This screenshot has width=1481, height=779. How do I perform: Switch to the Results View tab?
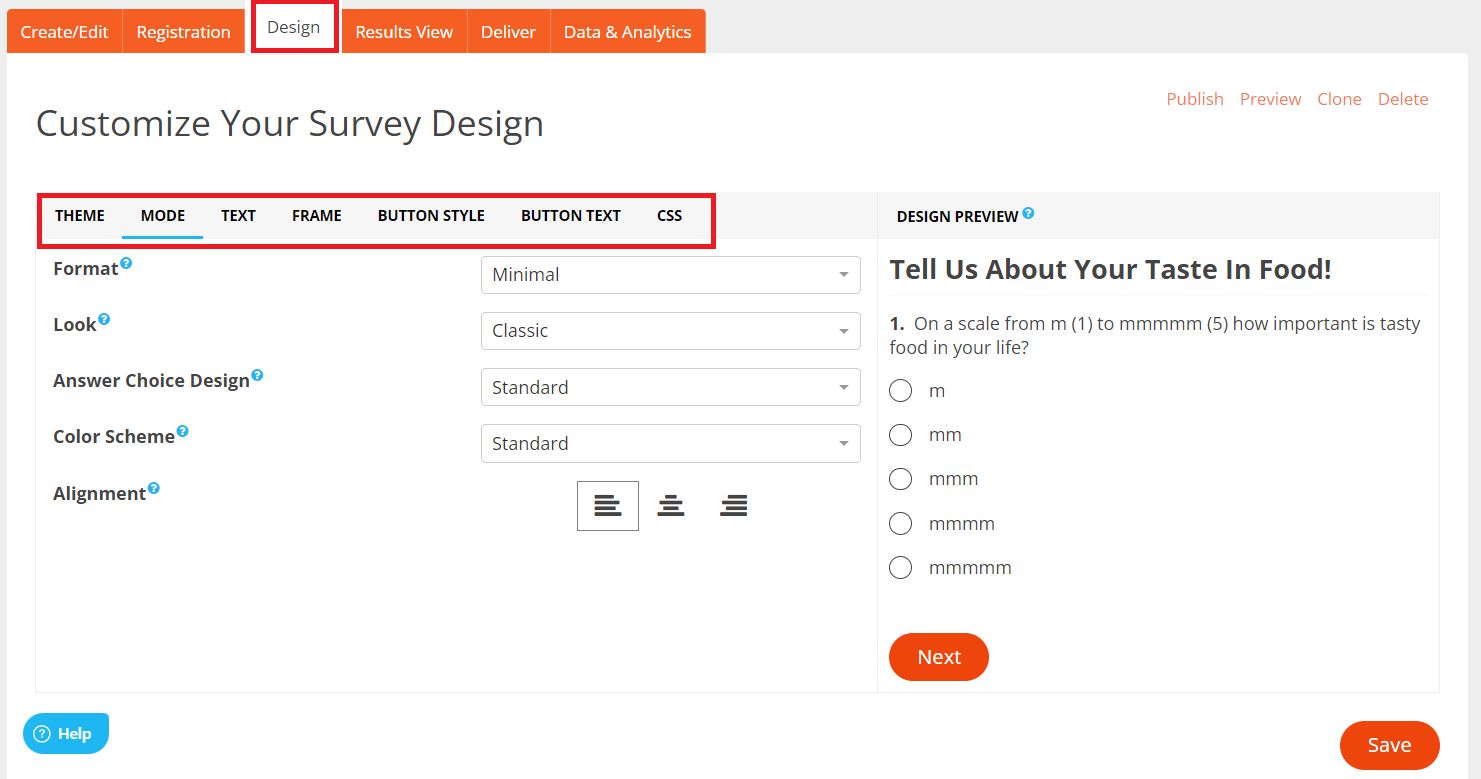[404, 31]
